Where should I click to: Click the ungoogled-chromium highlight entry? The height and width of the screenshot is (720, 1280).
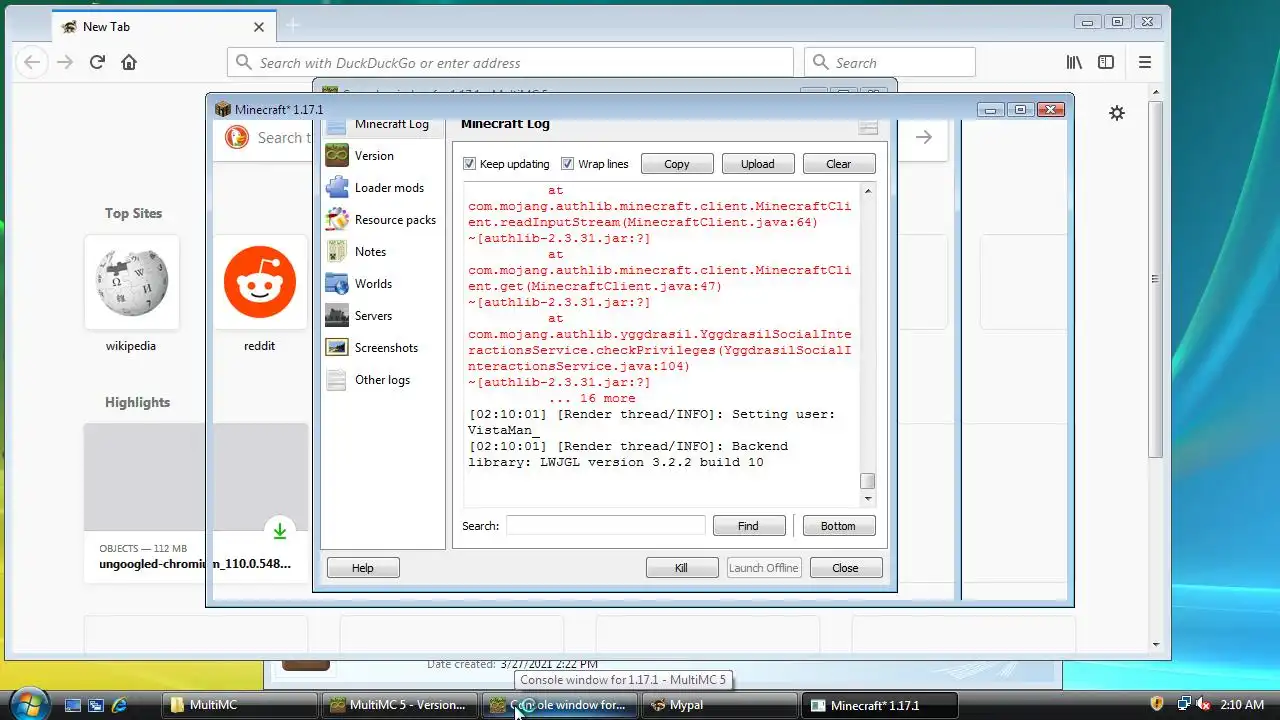click(196, 503)
